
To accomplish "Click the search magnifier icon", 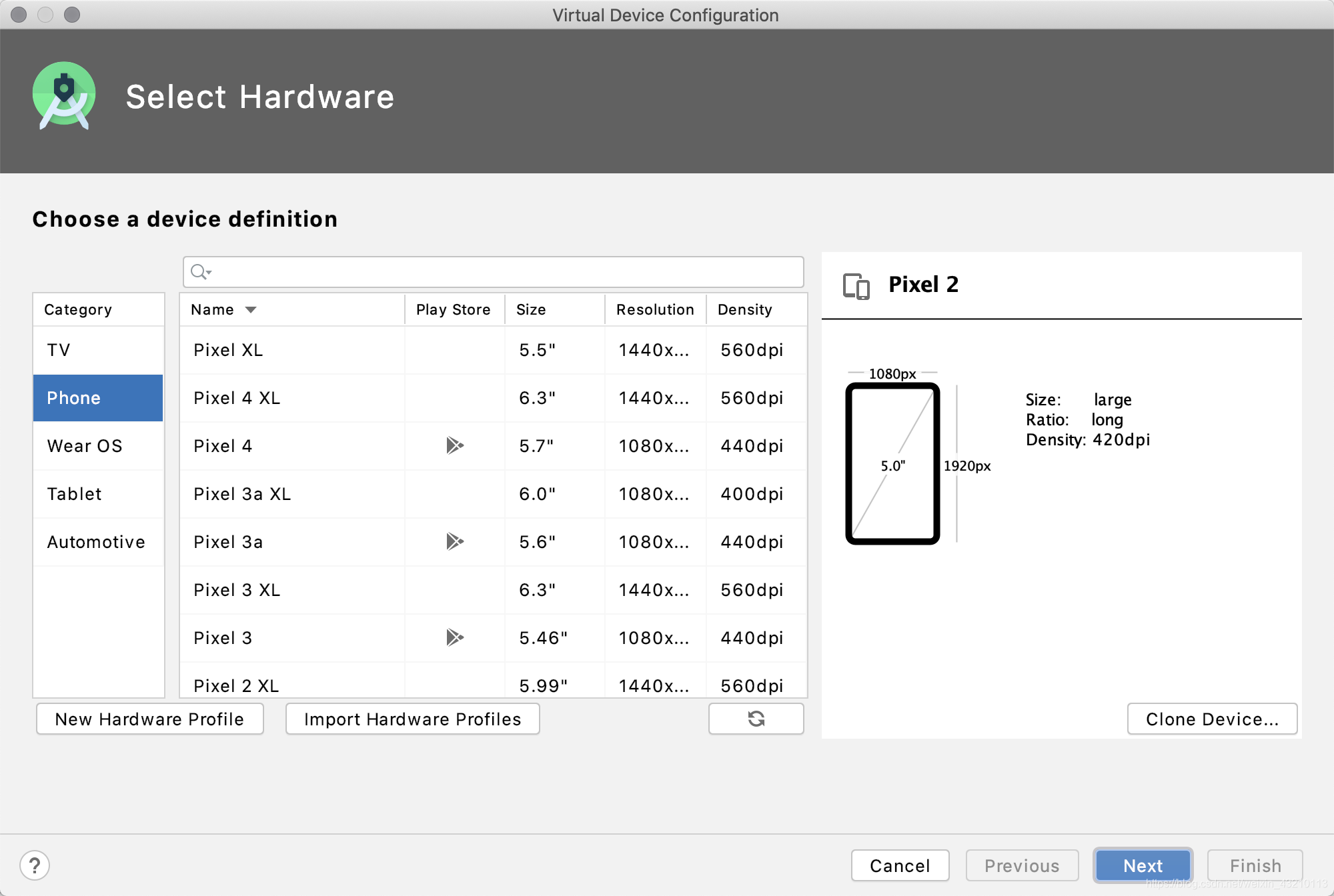I will click(200, 272).
